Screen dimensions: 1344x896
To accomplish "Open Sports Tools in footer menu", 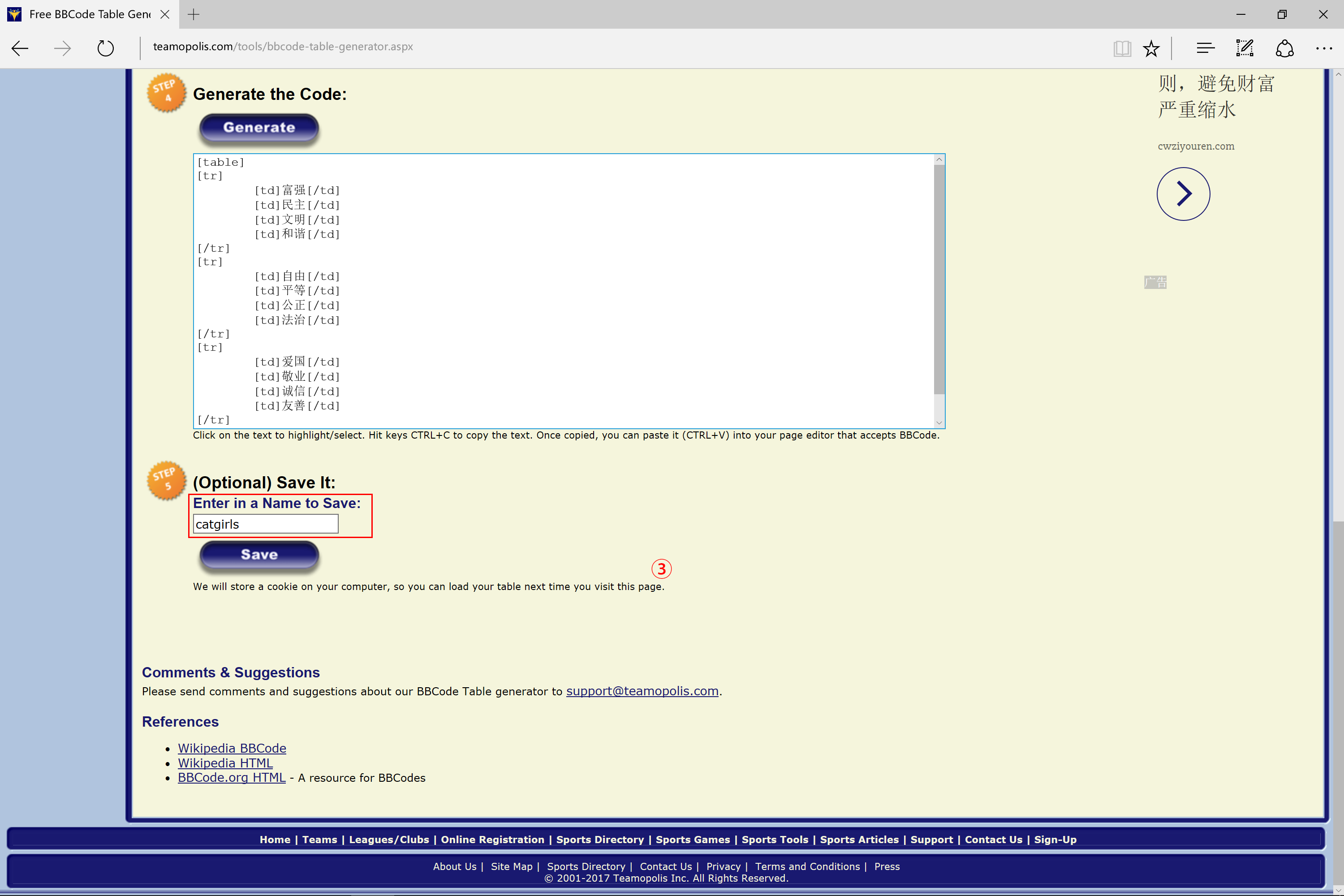I will click(774, 840).
